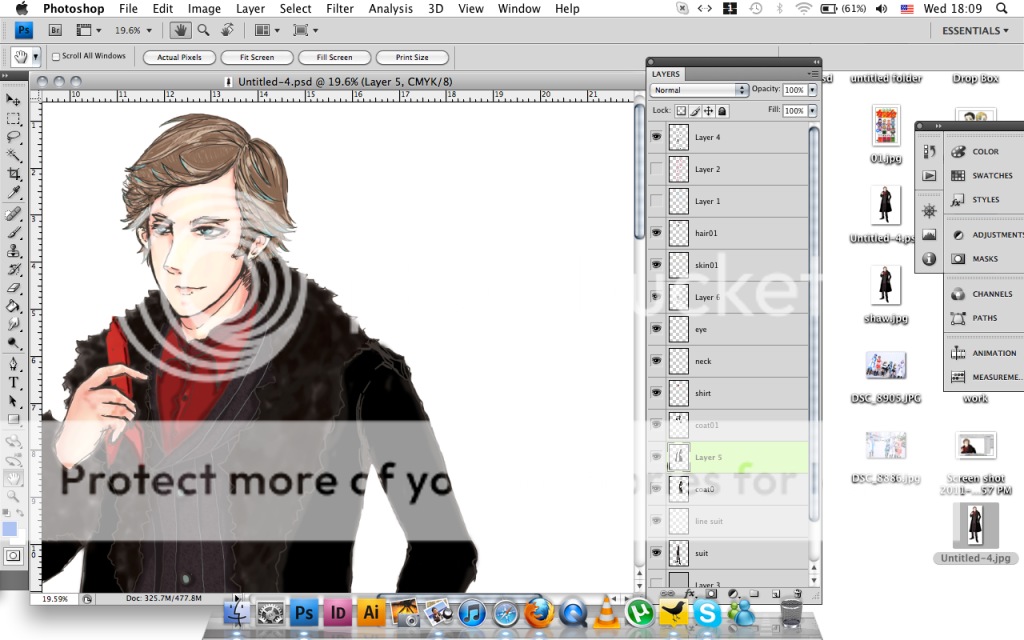Select the Healing Brush tool

[x=13, y=214]
